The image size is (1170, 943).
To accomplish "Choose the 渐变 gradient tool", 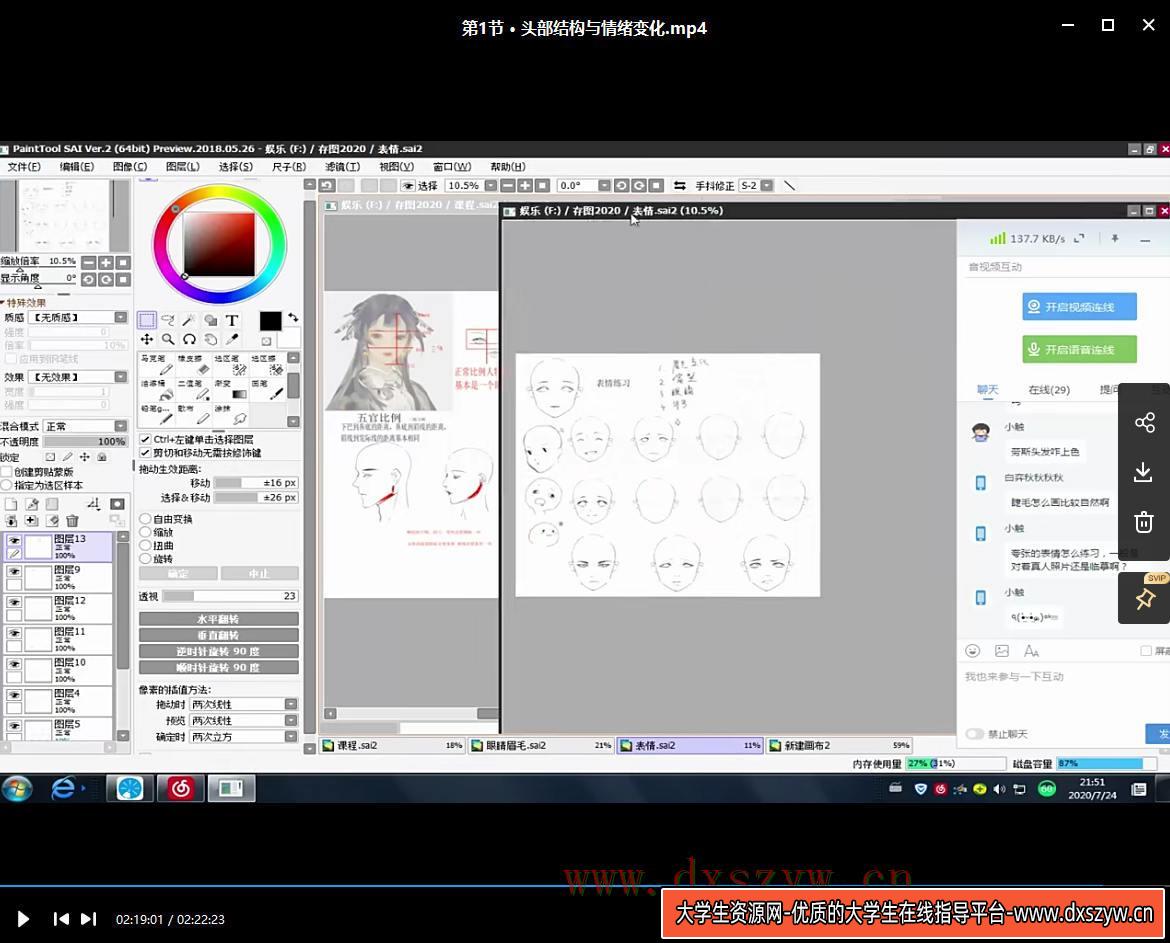I will pyautogui.click(x=231, y=389).
